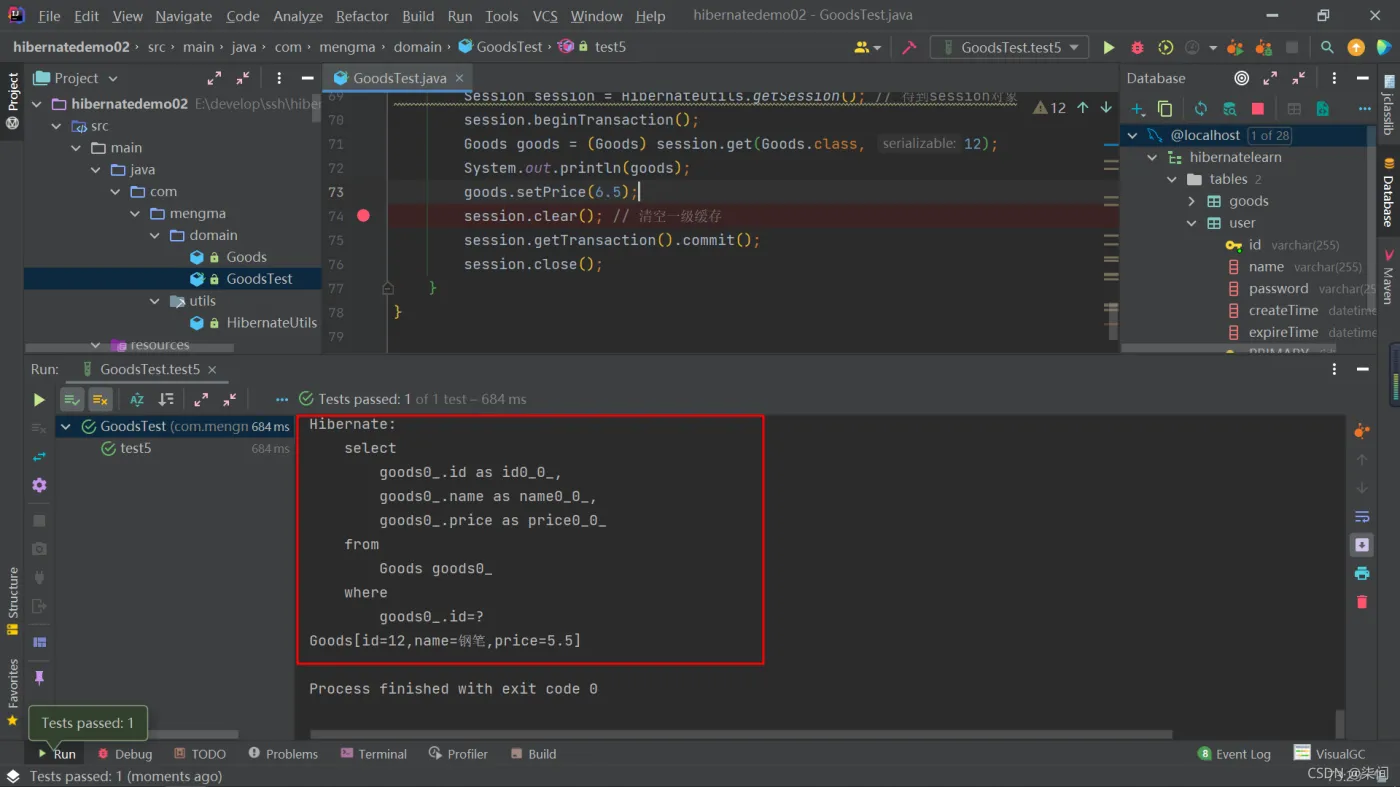Select HibernateUtils in the project tree
The height and width of the screenshot is (787, 1400).
click(x=271, y=323)
